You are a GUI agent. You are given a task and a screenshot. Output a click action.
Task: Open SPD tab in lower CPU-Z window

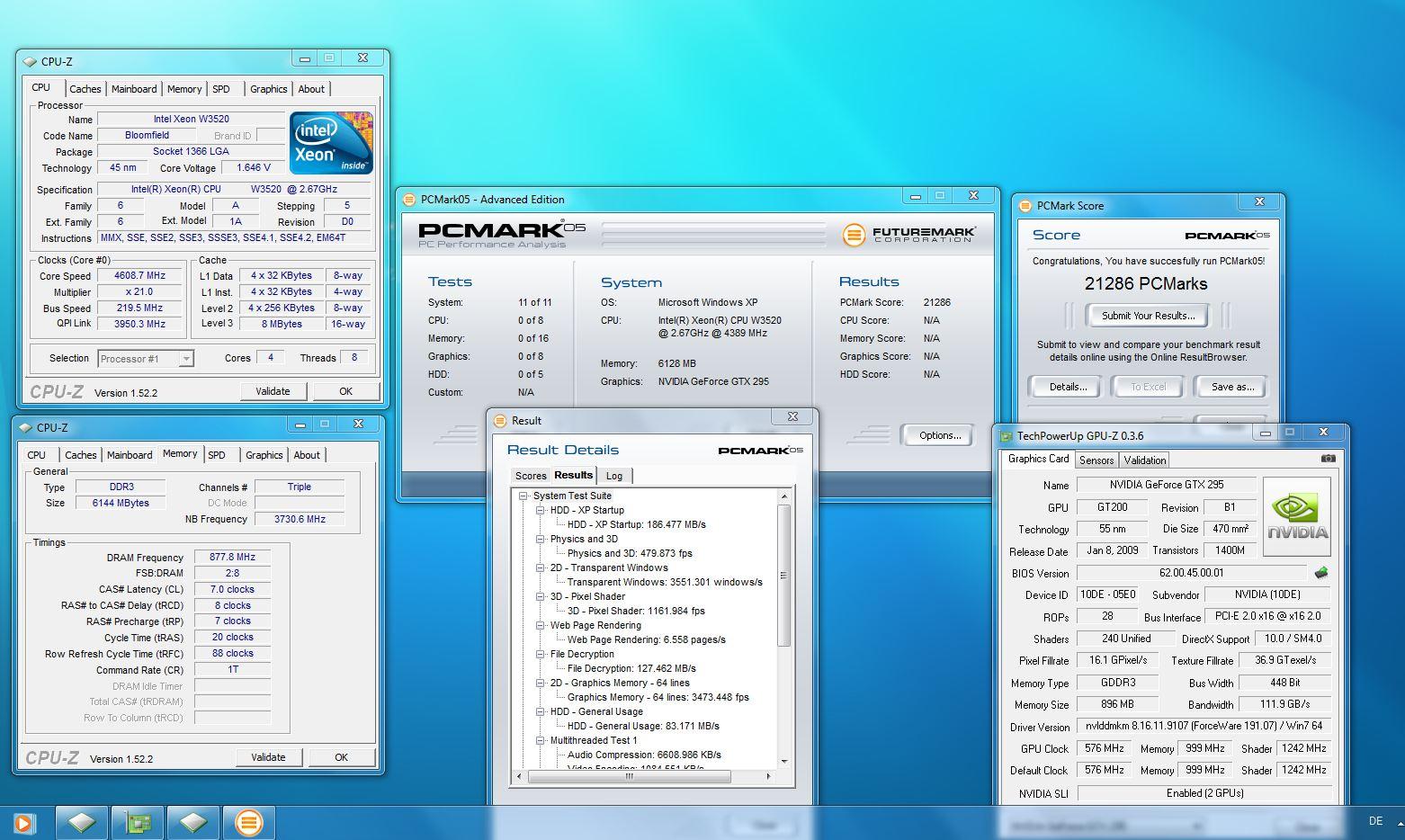(217, 455)
